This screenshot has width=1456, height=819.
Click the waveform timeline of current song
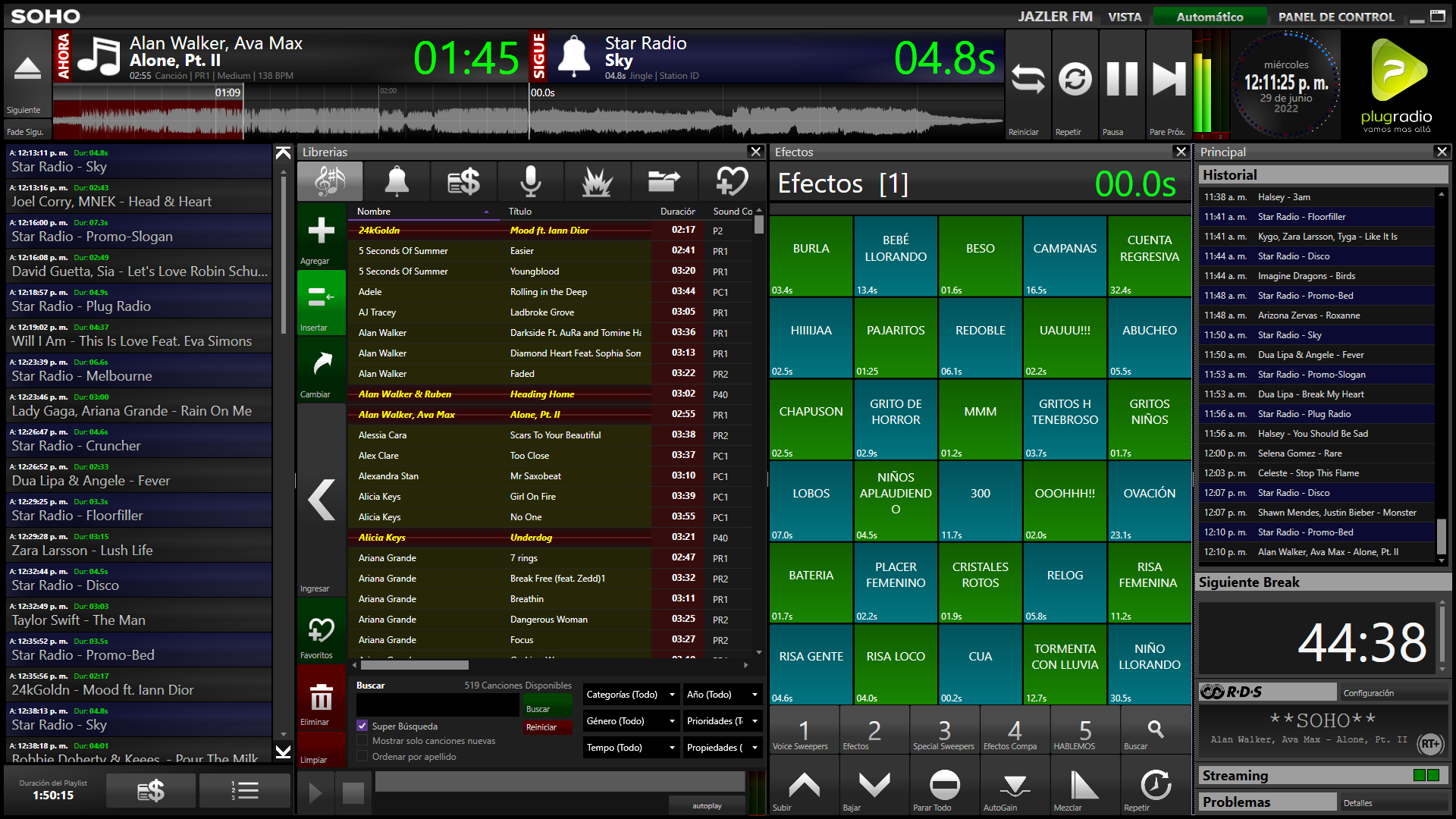pos(291,112)
